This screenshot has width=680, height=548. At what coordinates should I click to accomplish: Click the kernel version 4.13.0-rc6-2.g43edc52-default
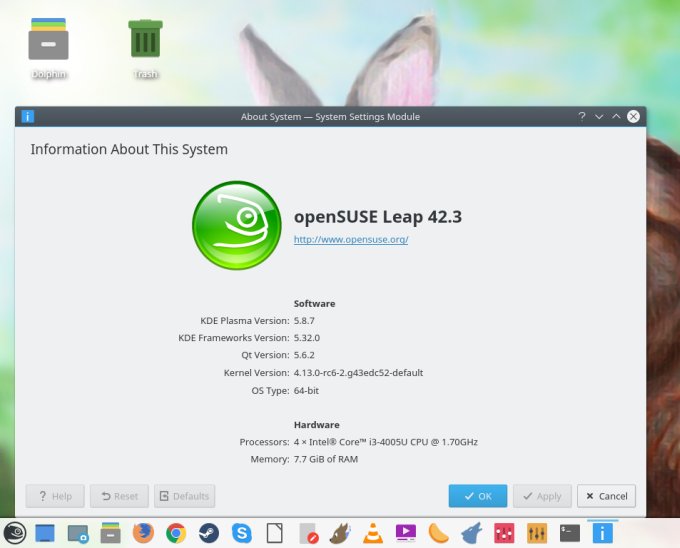pyautogui.click(x=358, y=373)
